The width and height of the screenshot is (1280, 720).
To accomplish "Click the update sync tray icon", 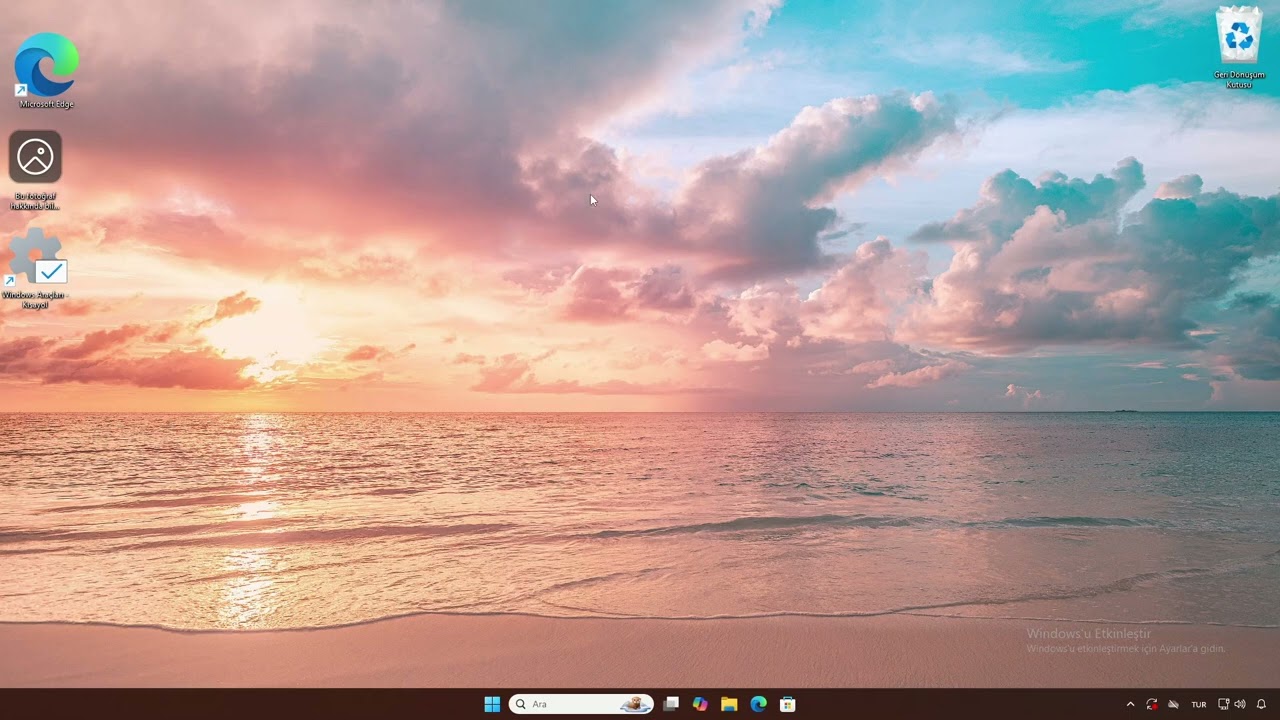I will pos(1152,704).
